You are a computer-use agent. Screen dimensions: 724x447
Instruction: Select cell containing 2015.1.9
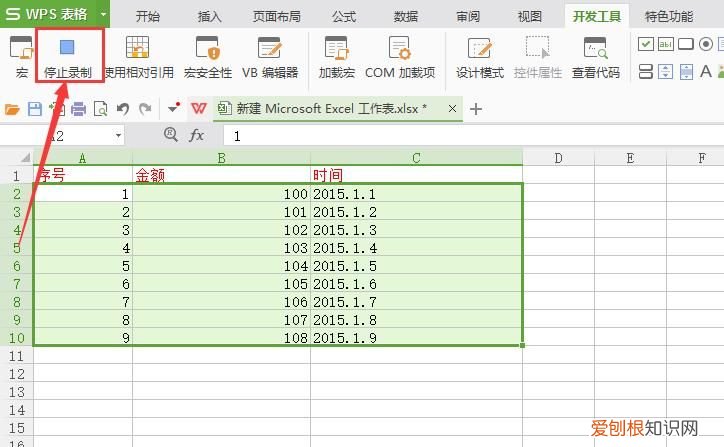416,338
